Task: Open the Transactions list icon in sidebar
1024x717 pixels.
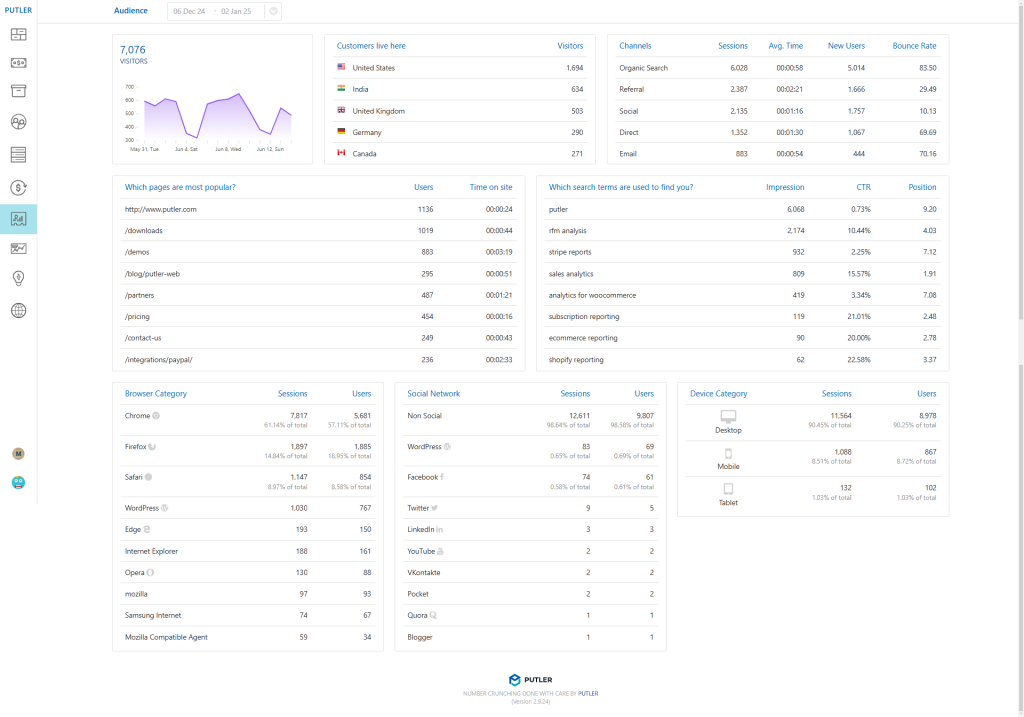Action: point(18,154)
